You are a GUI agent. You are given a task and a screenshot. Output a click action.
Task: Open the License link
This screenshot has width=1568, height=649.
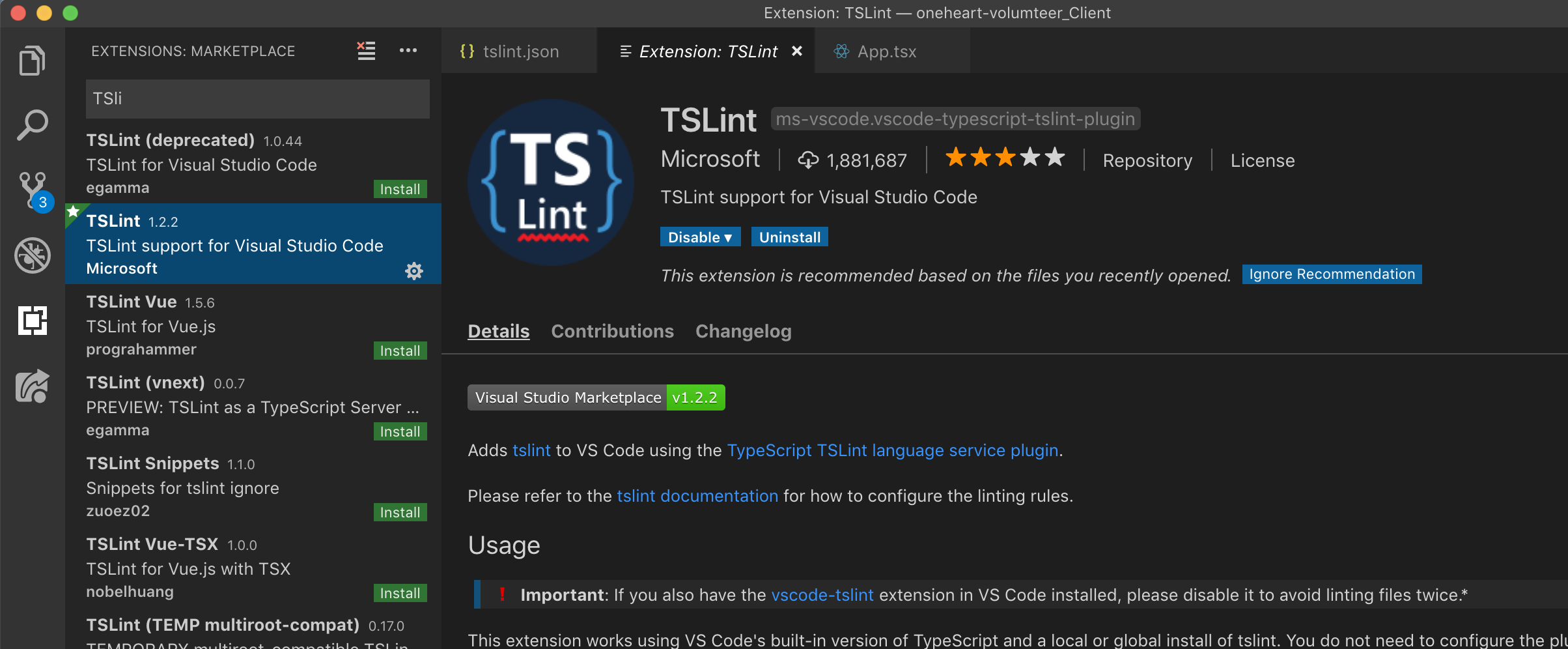click(x=1263, y=160)
